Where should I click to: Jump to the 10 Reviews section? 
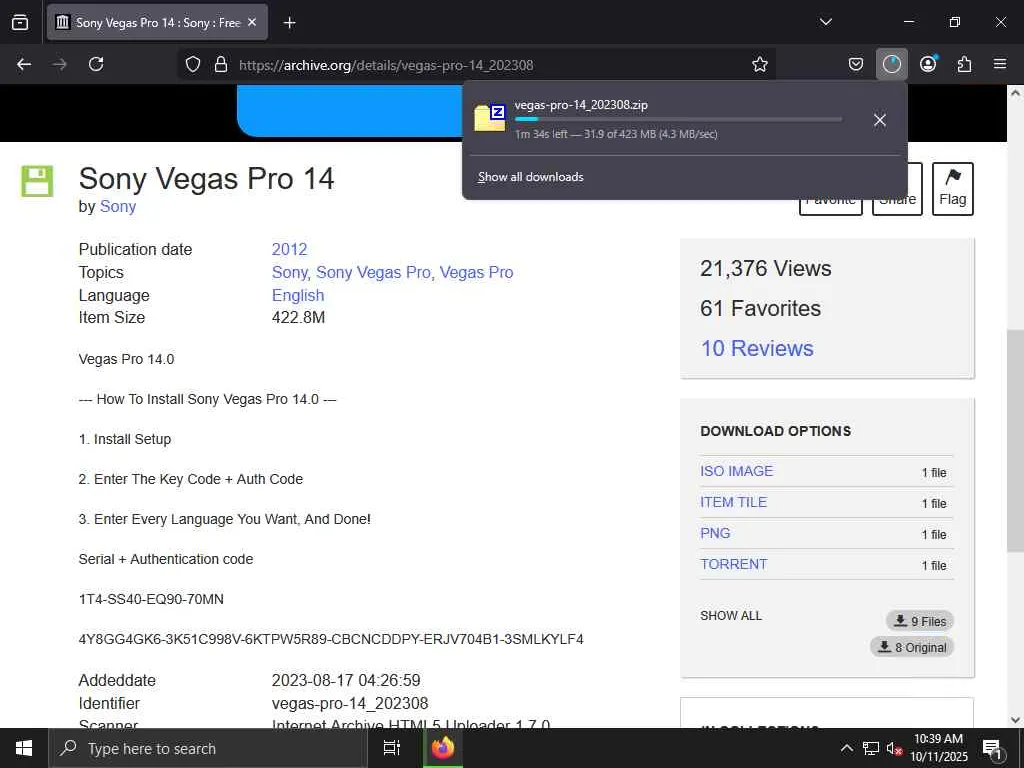click(757, 348)
